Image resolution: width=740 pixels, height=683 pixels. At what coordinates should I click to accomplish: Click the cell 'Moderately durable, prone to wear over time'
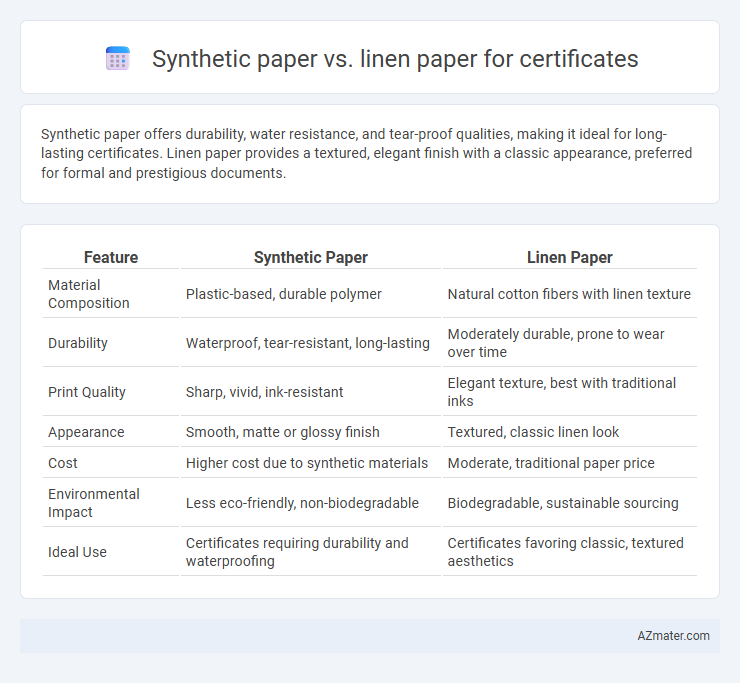[x=556, y=343]
